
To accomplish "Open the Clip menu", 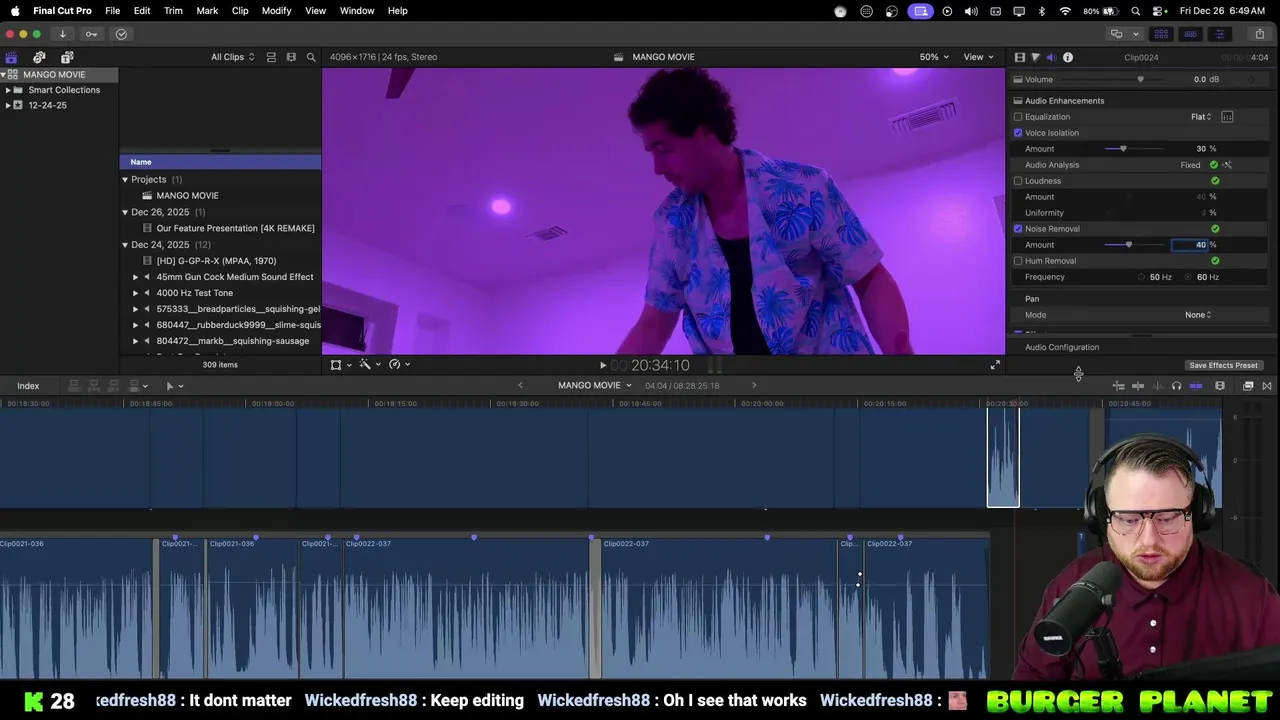I will 240,11.
